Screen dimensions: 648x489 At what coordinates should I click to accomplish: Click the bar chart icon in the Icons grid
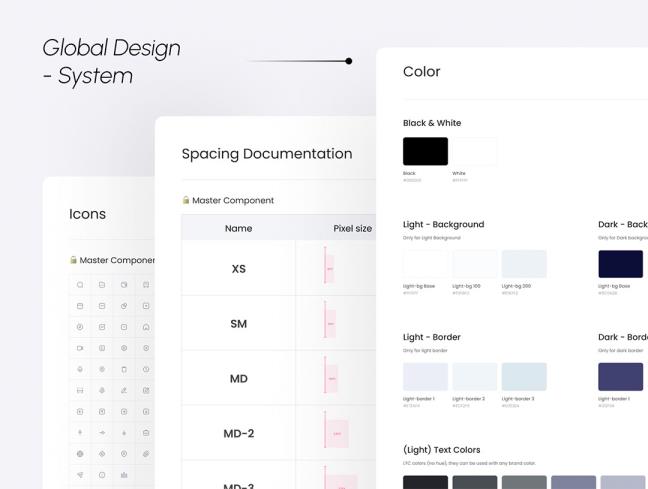(x=124, y=475)
